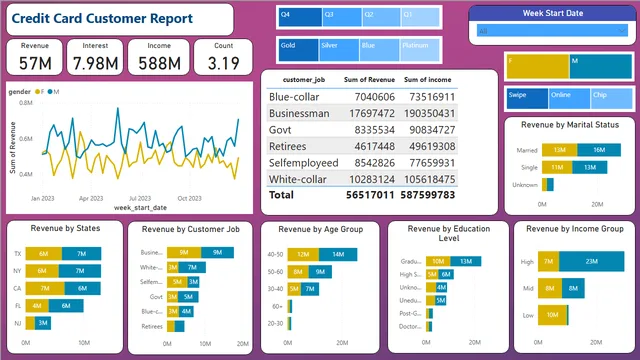Click the Single 13M teal bar
Image resolution: width=640 pixels, height=360 pixels.
(590, 167)
